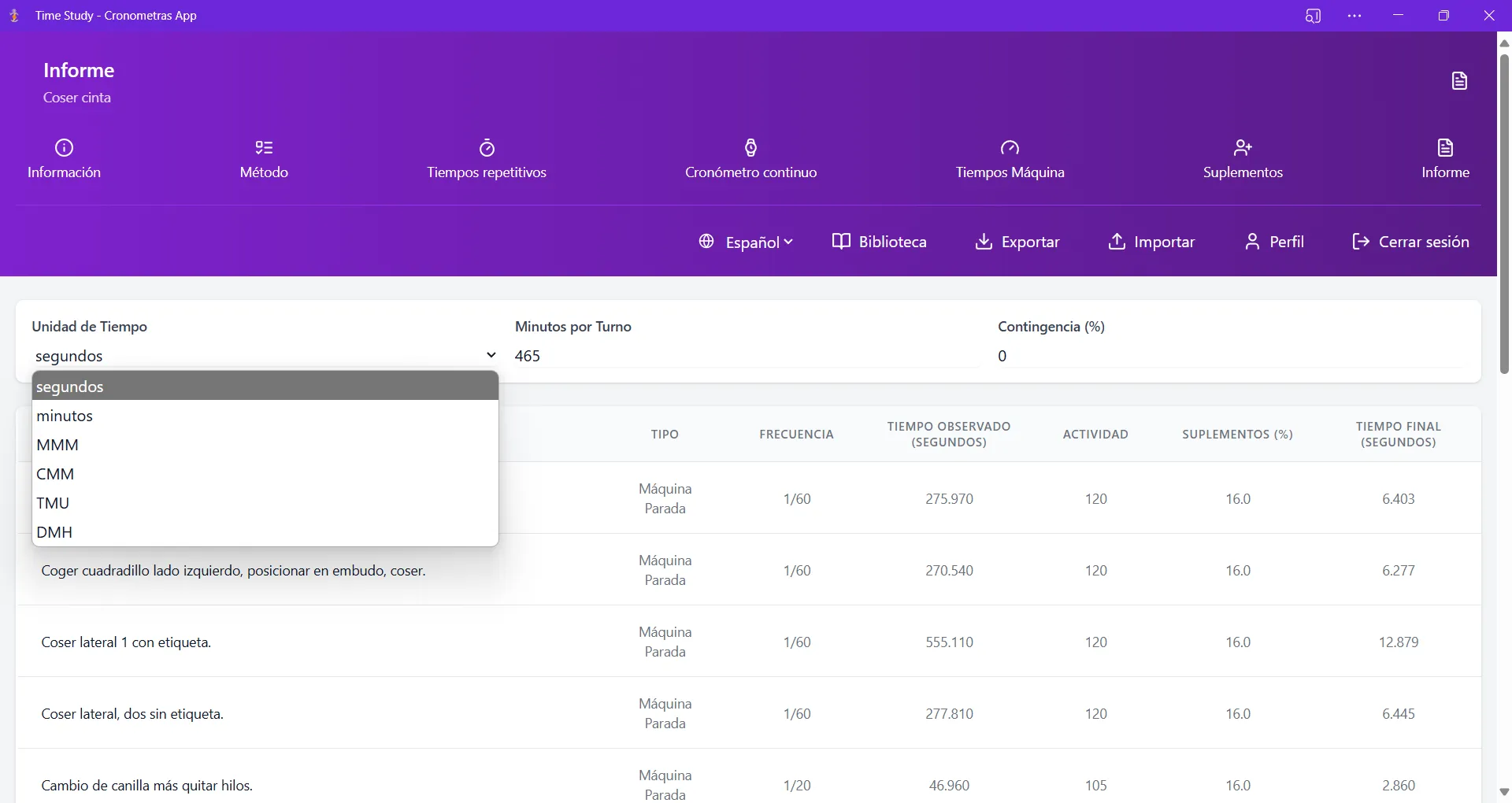Click the globe language icon
The height and width of the screenshot is (803, 1512).
[706, 242]
